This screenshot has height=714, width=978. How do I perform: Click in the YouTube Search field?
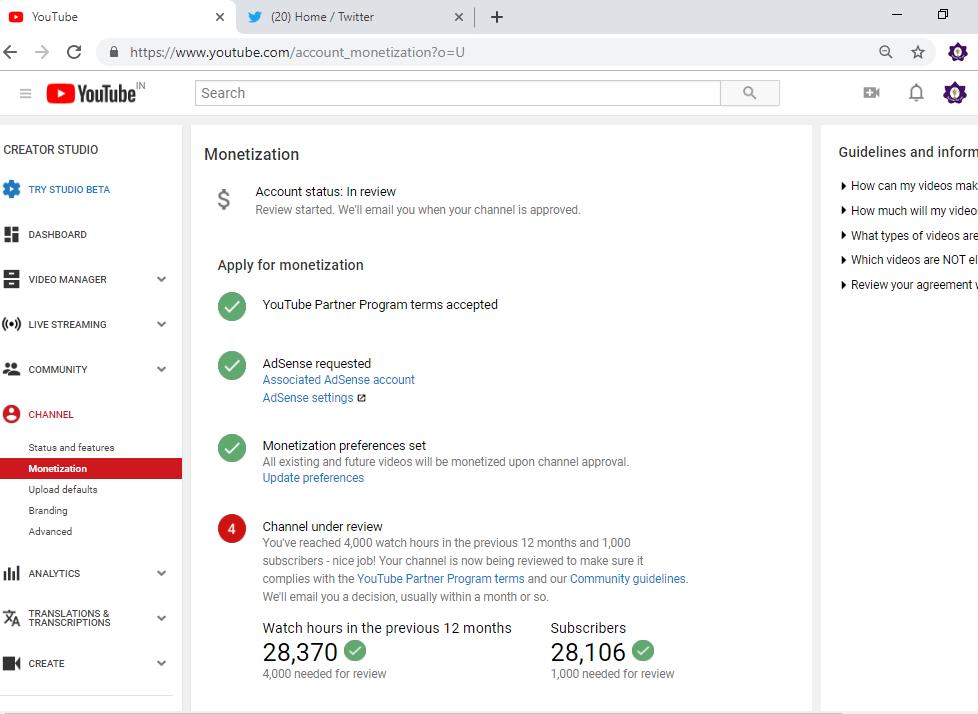[x=458, y=93]
